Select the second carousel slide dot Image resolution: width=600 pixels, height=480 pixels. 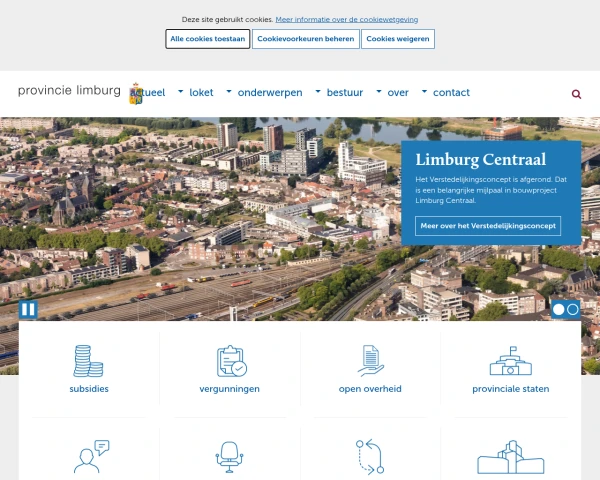pyautogui.click(x=572, y=309)
